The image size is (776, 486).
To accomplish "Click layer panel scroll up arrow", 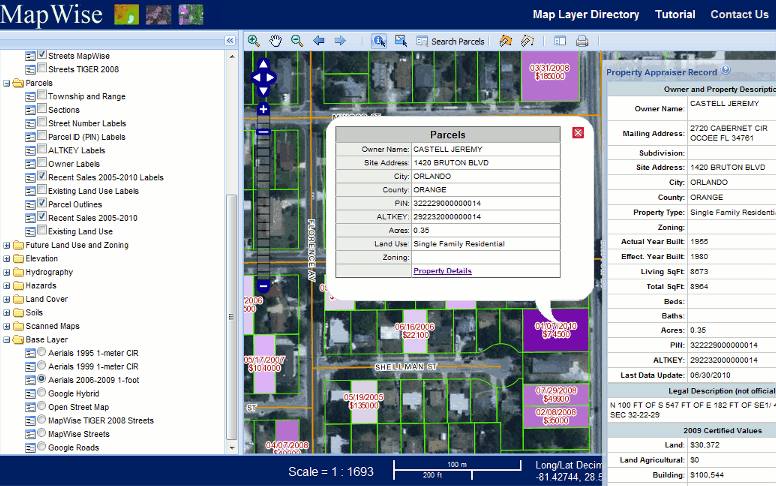I will (232, 57).
